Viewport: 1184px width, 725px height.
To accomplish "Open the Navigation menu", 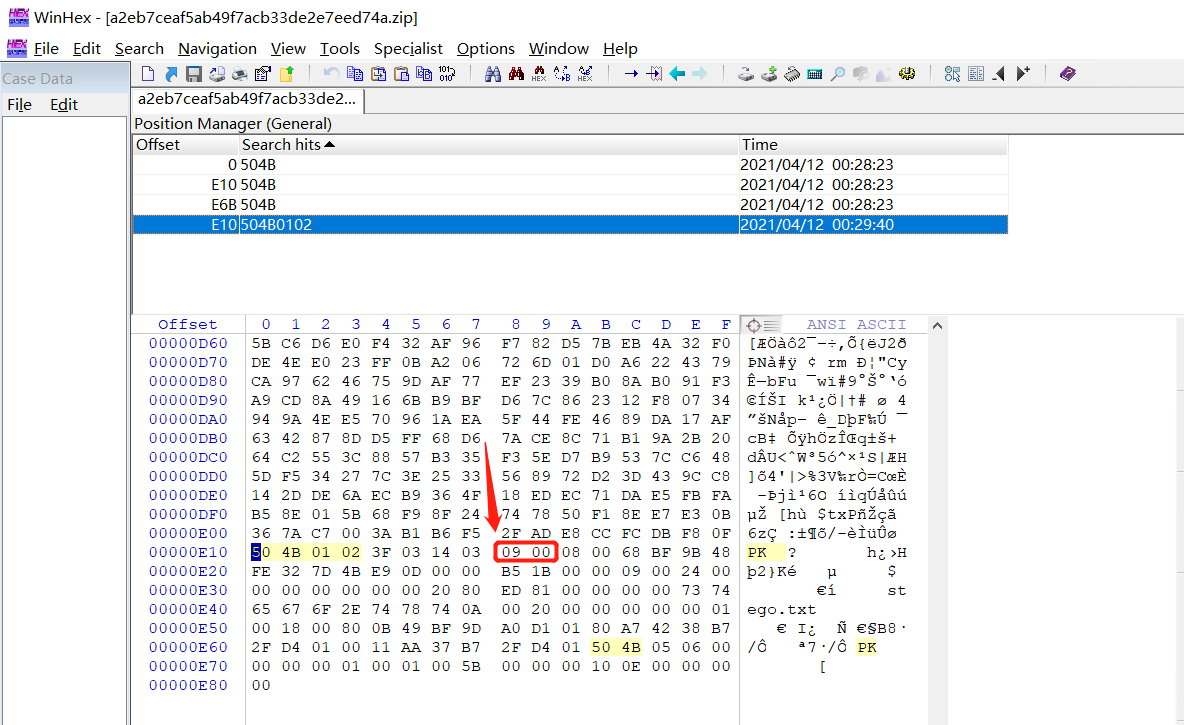I will [217, 48].
